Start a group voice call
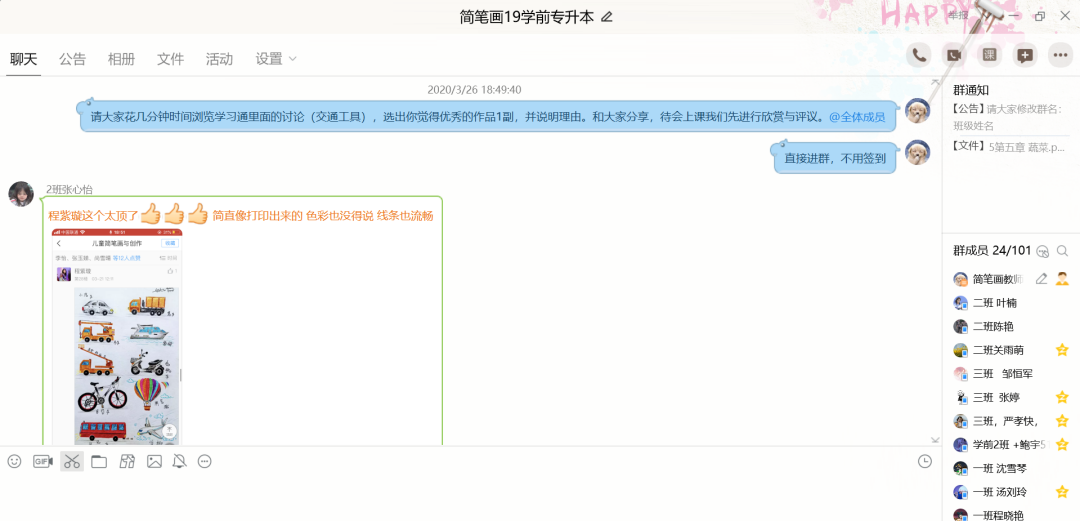The image size is (1080, 521). click(918, 56)
